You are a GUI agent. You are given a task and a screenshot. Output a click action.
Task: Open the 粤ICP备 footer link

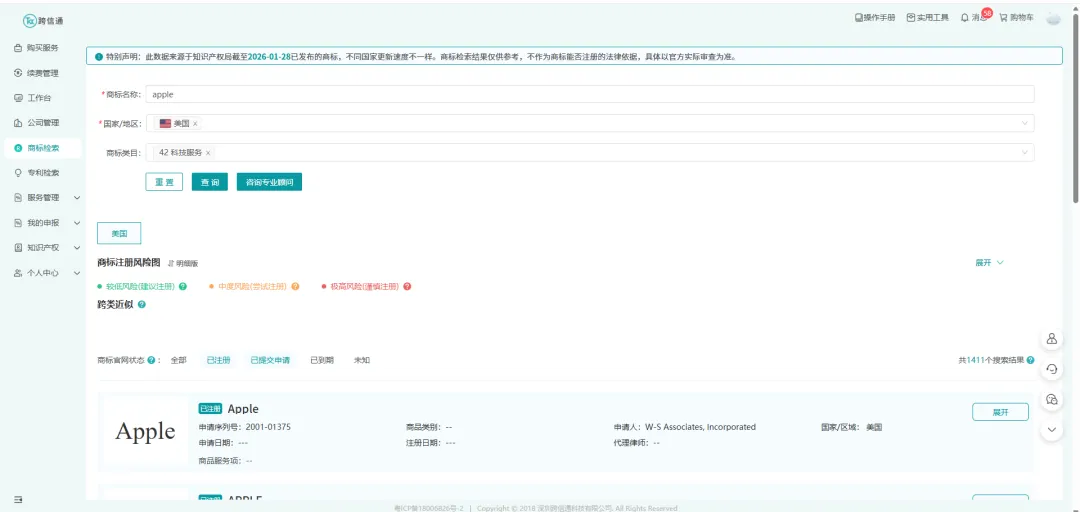click(428, 508)
